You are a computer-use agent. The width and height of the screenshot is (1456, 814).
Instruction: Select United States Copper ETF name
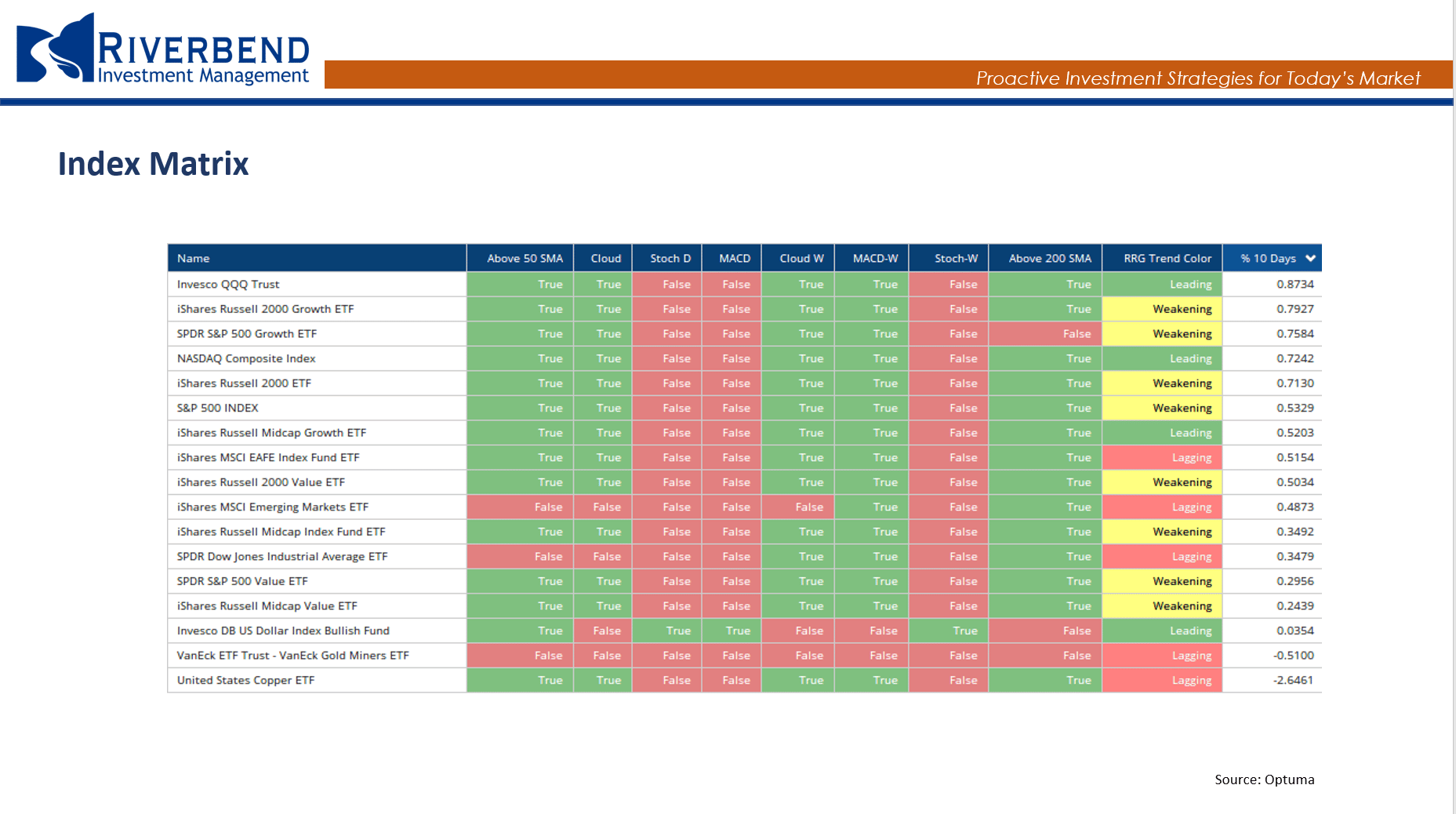click(x=245, y=680)
